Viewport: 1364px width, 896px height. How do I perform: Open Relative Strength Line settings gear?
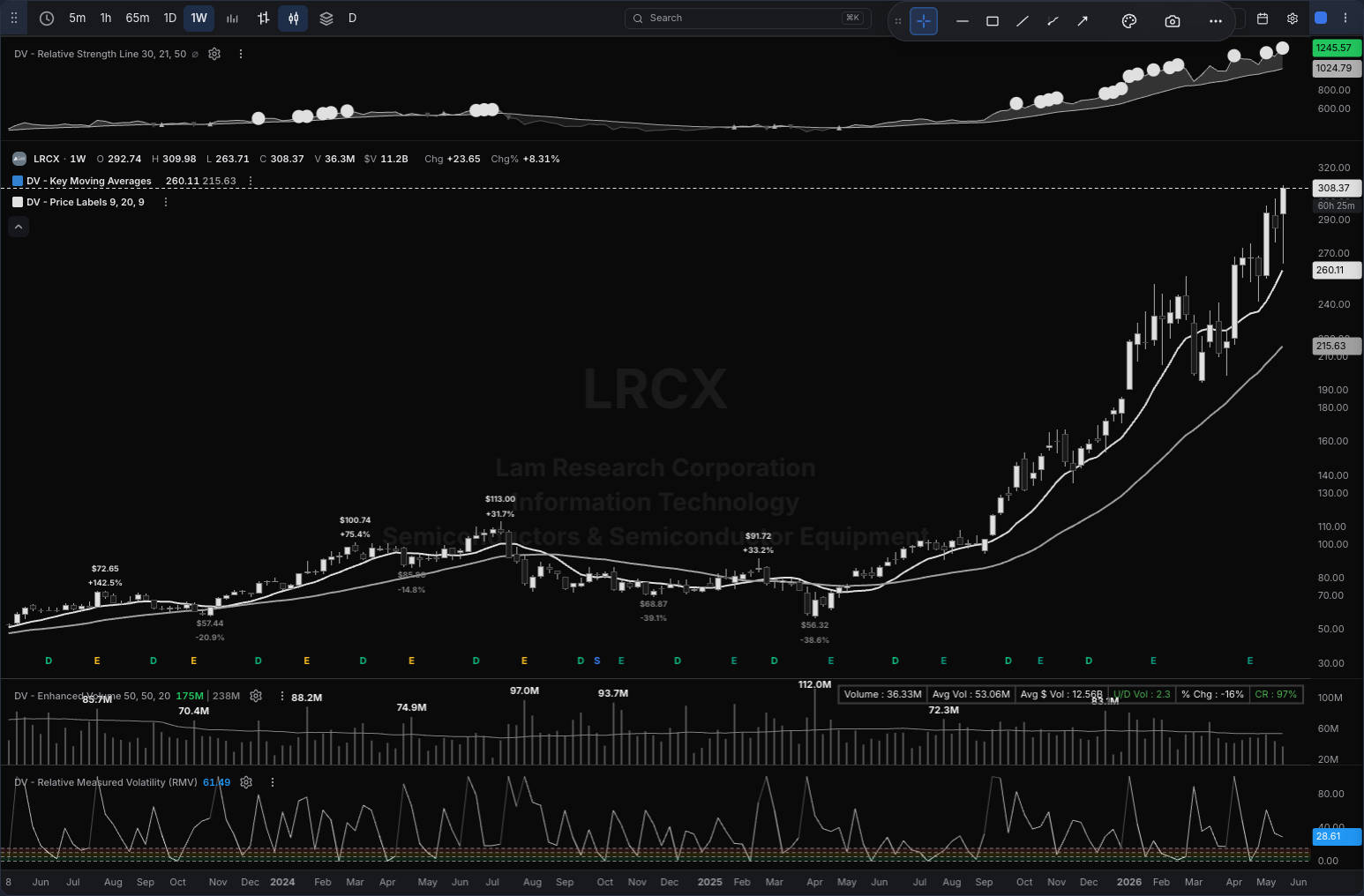(214, 54)
